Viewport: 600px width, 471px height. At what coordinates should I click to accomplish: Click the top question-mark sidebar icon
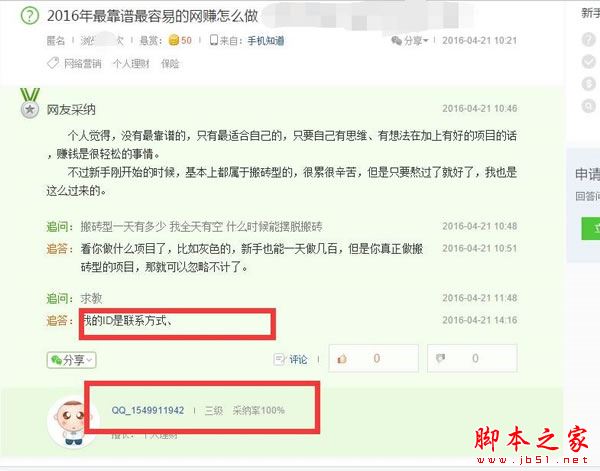(589, 39)
